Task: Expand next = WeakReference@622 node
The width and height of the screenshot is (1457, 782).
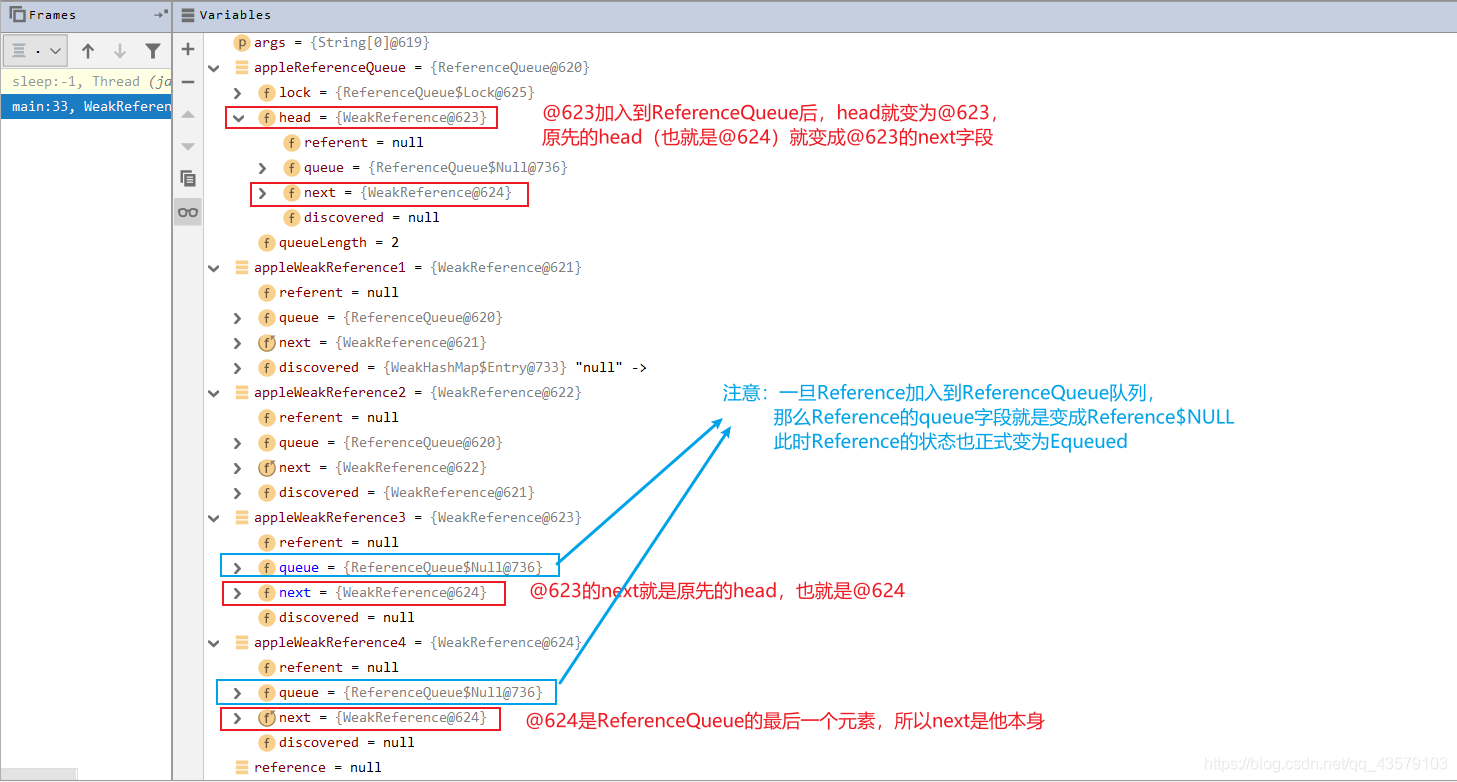Action: click(238, 468)
